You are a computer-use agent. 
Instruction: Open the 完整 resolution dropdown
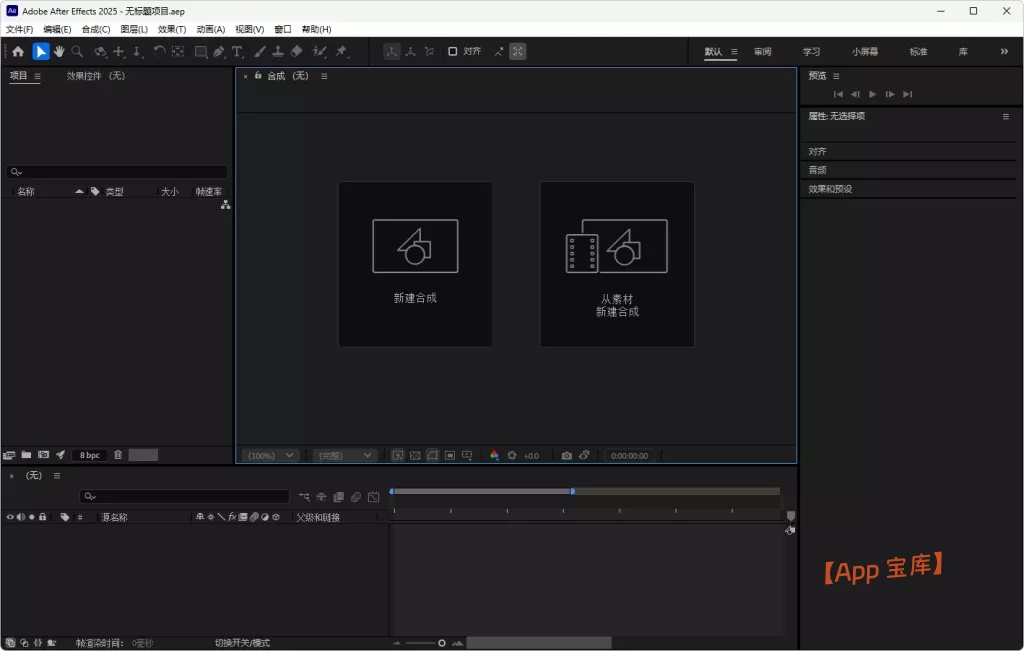coord(344,456)
